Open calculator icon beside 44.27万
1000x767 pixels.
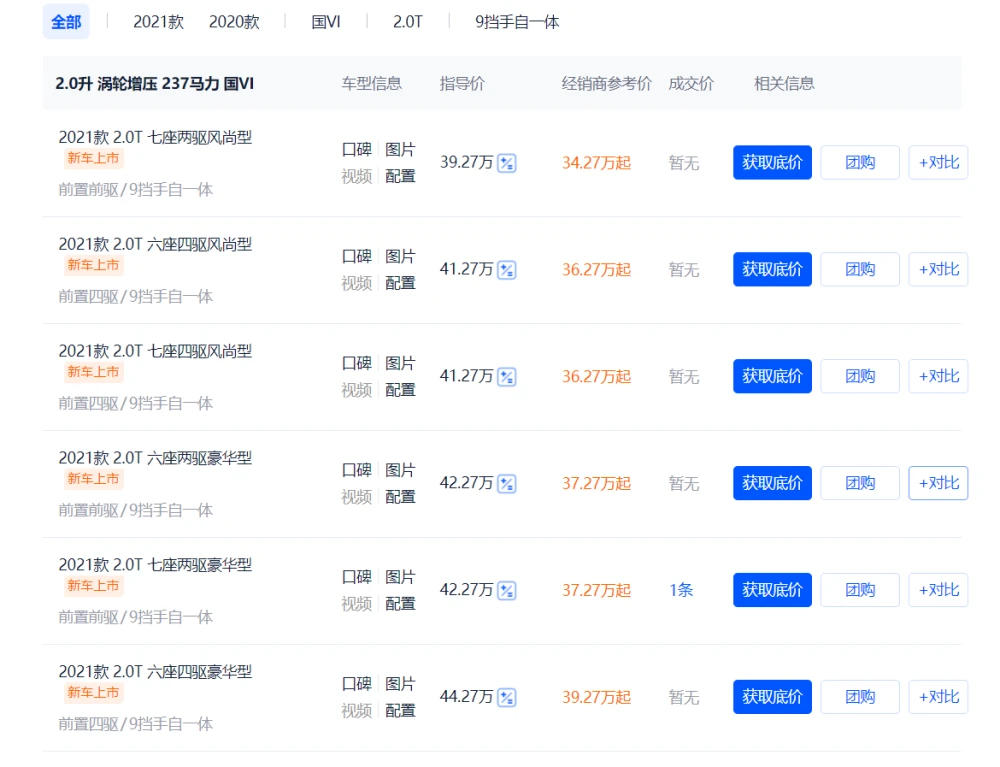tap(506, 698)
